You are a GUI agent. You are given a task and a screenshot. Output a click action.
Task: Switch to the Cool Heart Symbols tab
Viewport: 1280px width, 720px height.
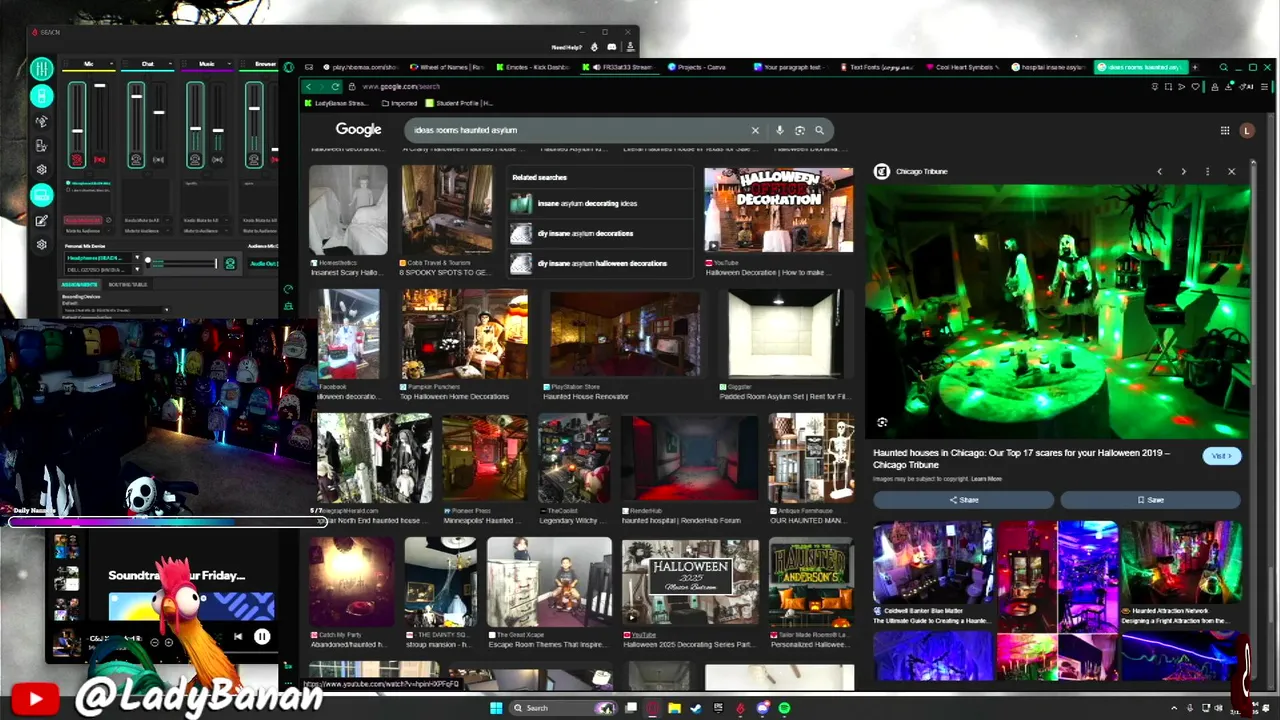(963, 67)
